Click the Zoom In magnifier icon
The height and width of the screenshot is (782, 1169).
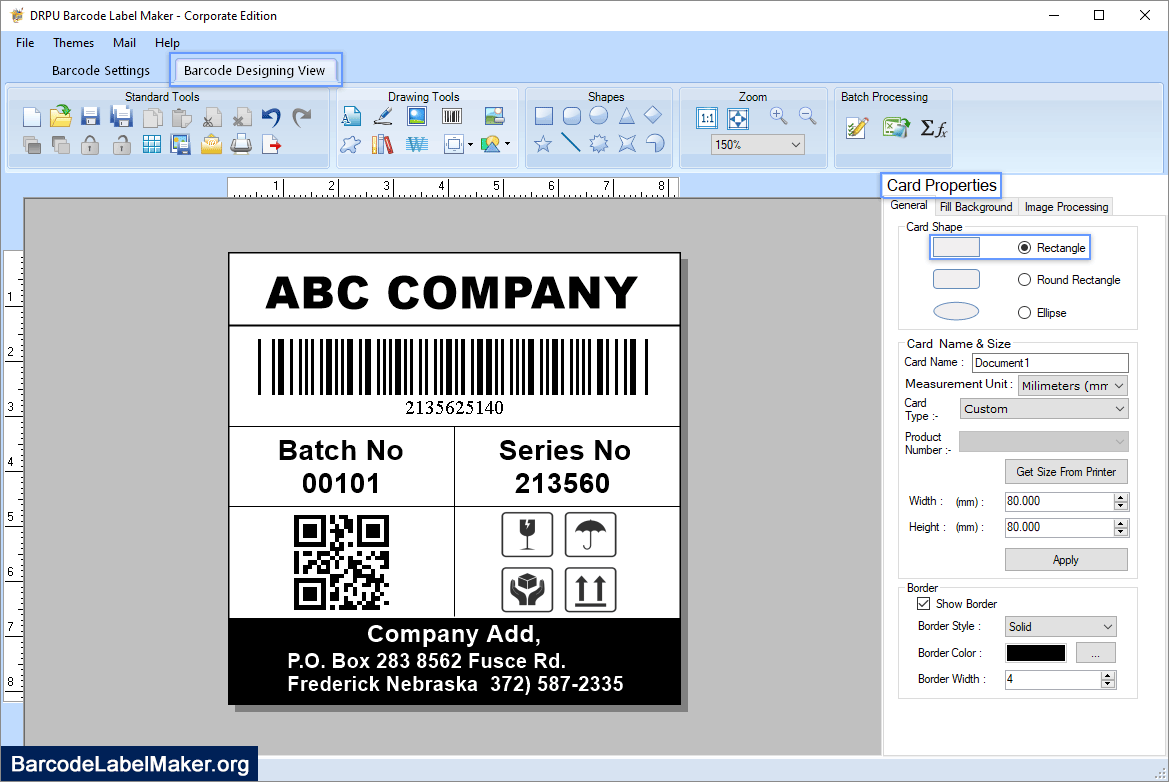point(779,115)
